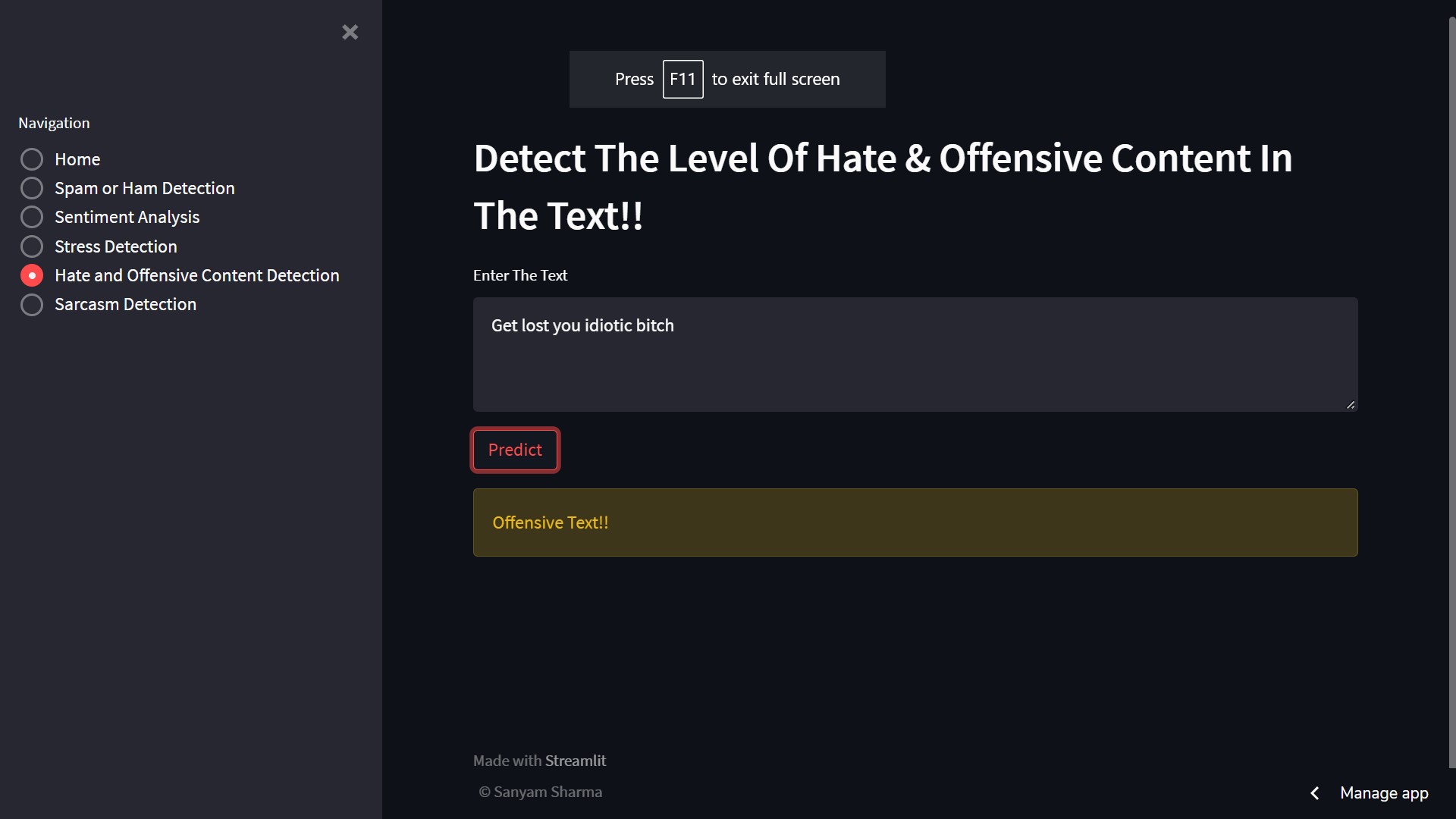Viewport: 1456px width, 819px height.
Task: Grab the text area resize handle
Action: pyautogui.click(x=1351, y=405)
